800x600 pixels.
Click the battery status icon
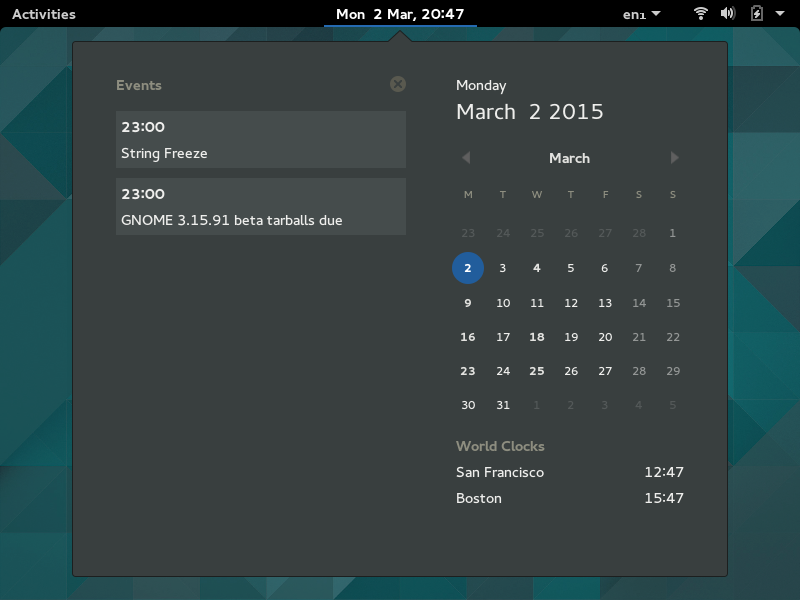[x=756, y=14]
